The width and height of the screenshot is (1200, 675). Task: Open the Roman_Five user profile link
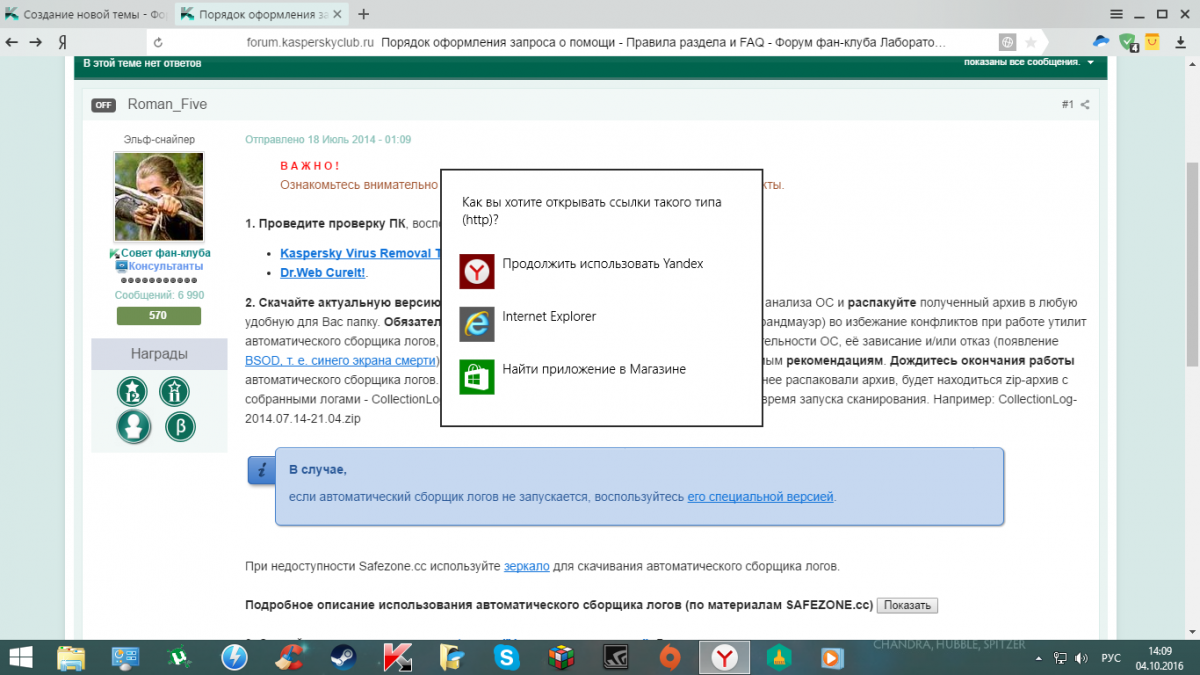click(x=167, y=104)
